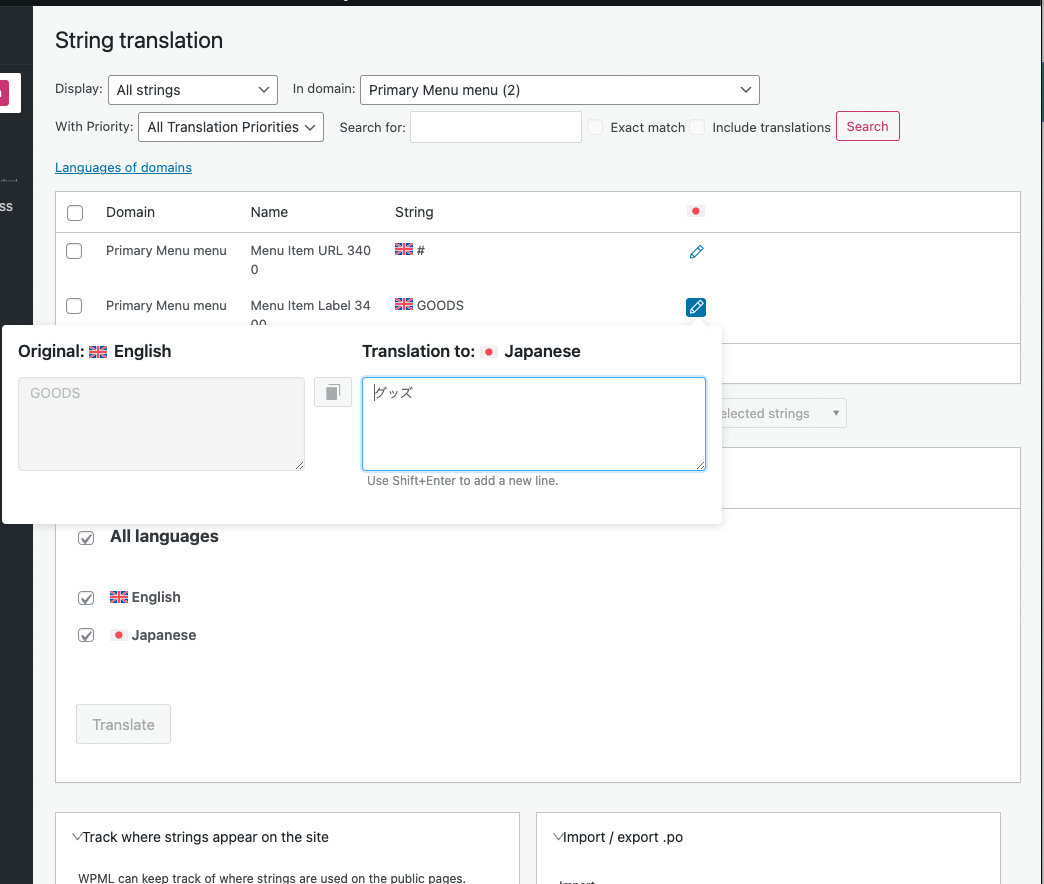
Task: Click the copy original text icon
Action: 333,392
